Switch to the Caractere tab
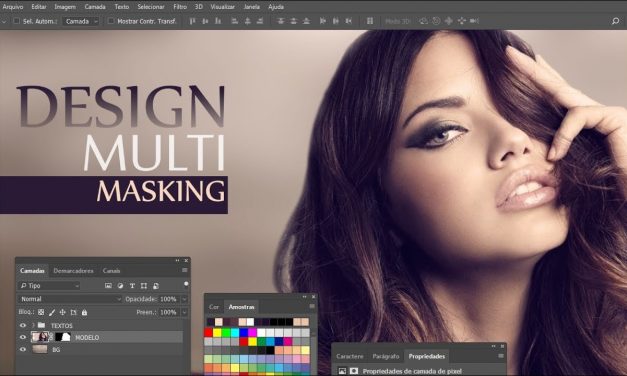The image size is (627, 376). pyautogui.click(x=350, y=356)
